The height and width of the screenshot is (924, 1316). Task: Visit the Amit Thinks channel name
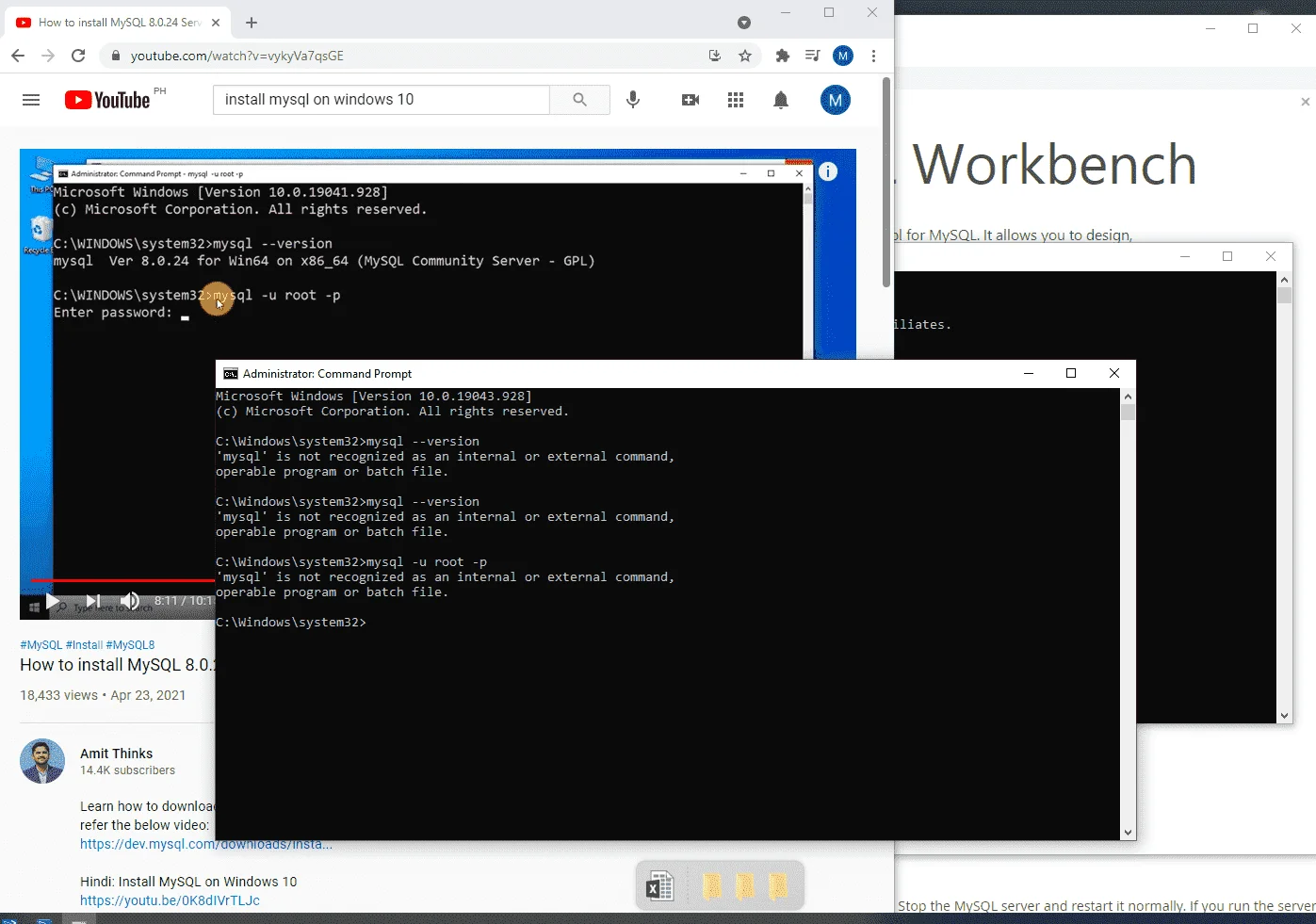116,754
